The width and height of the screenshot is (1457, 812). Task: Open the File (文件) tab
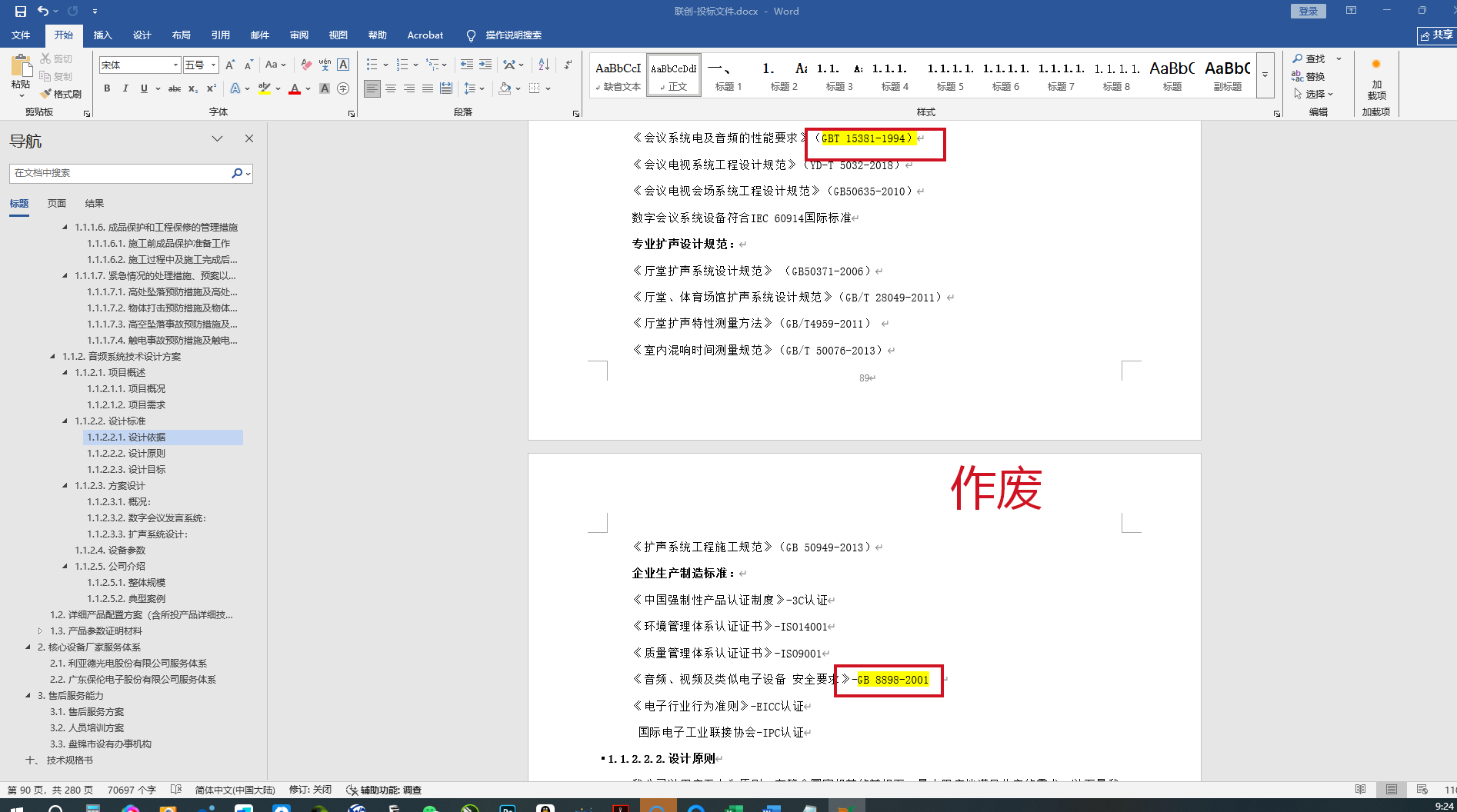pyautogui.click(x=21, y=35)
